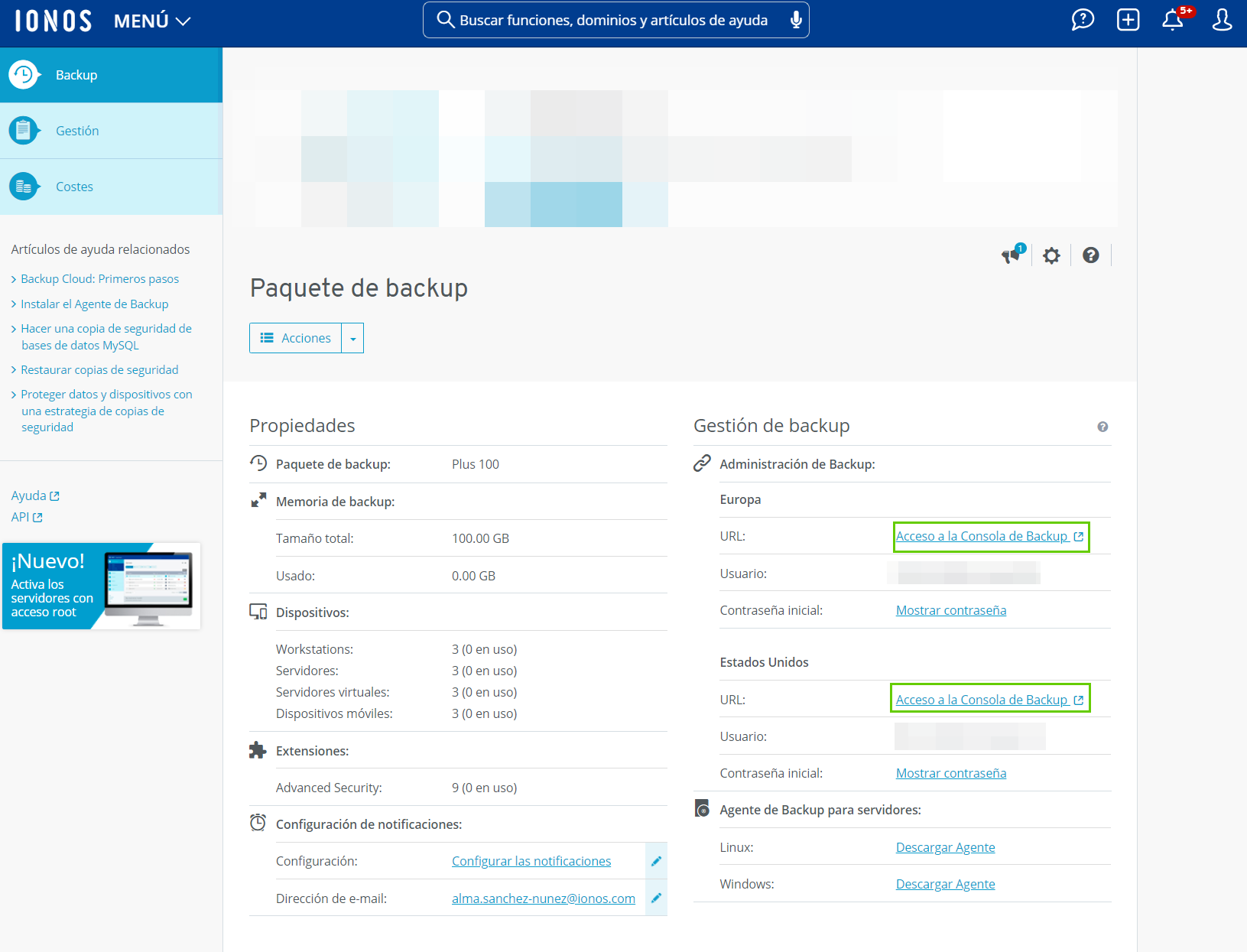Open the settings gear icon
The image size is (1247, 952).
(1051, 255)
